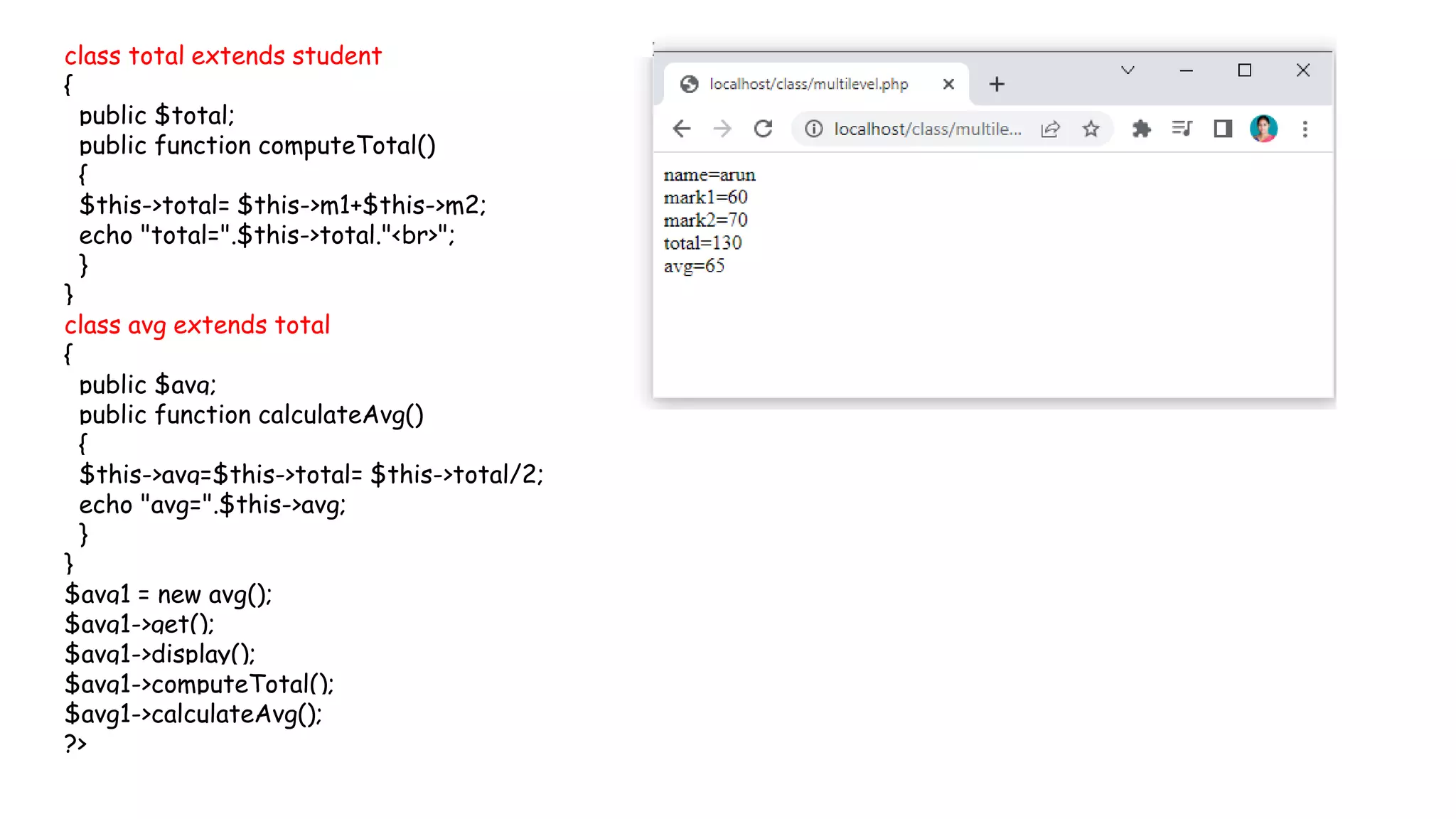Click the closing PHP tag ?>
The height and width of the screenshot is (819, 1456).
(x=75, y=744)
